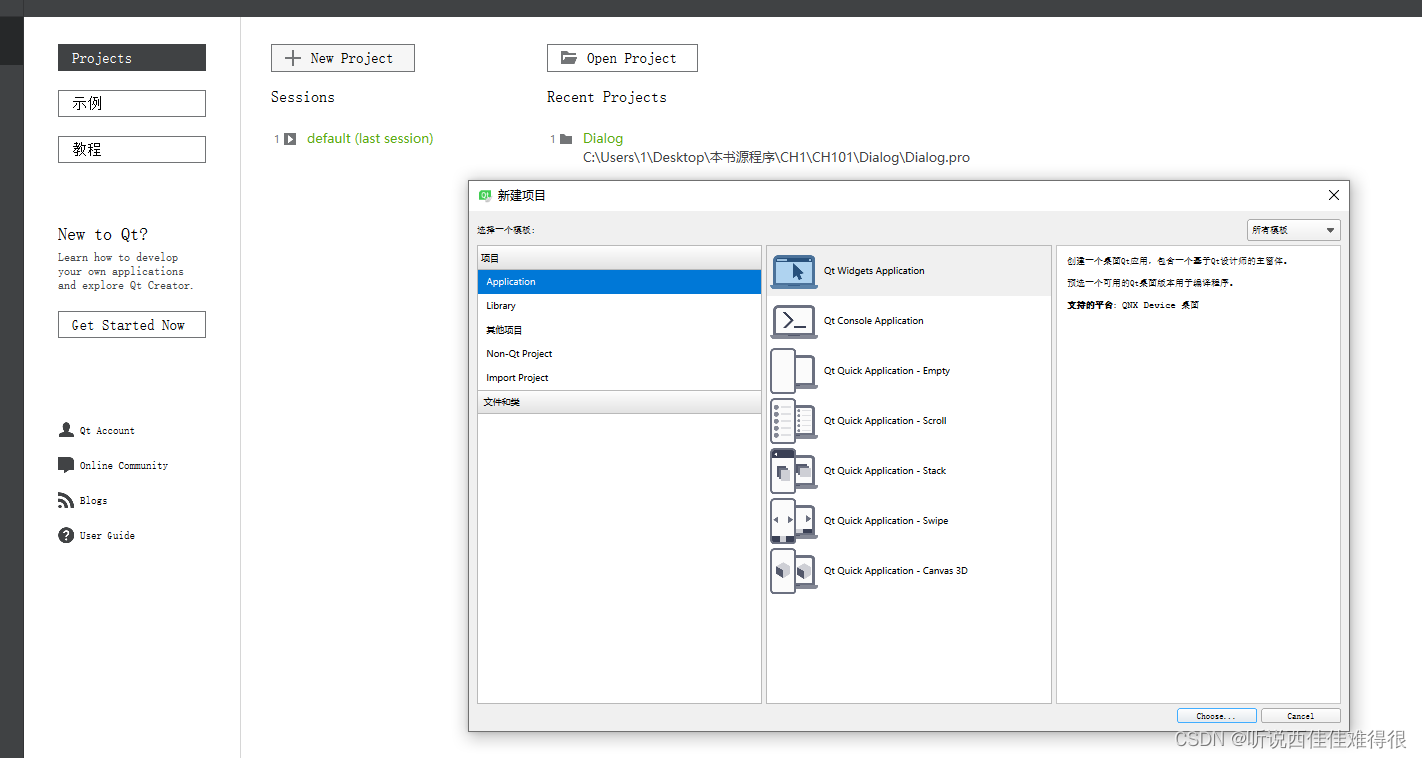Image resolution: width=1422 pixels, height=758 pixels.
Task: Click the Qt Quick Application - Swipe label
Action: pyautogui.click(x=886, y=521)
